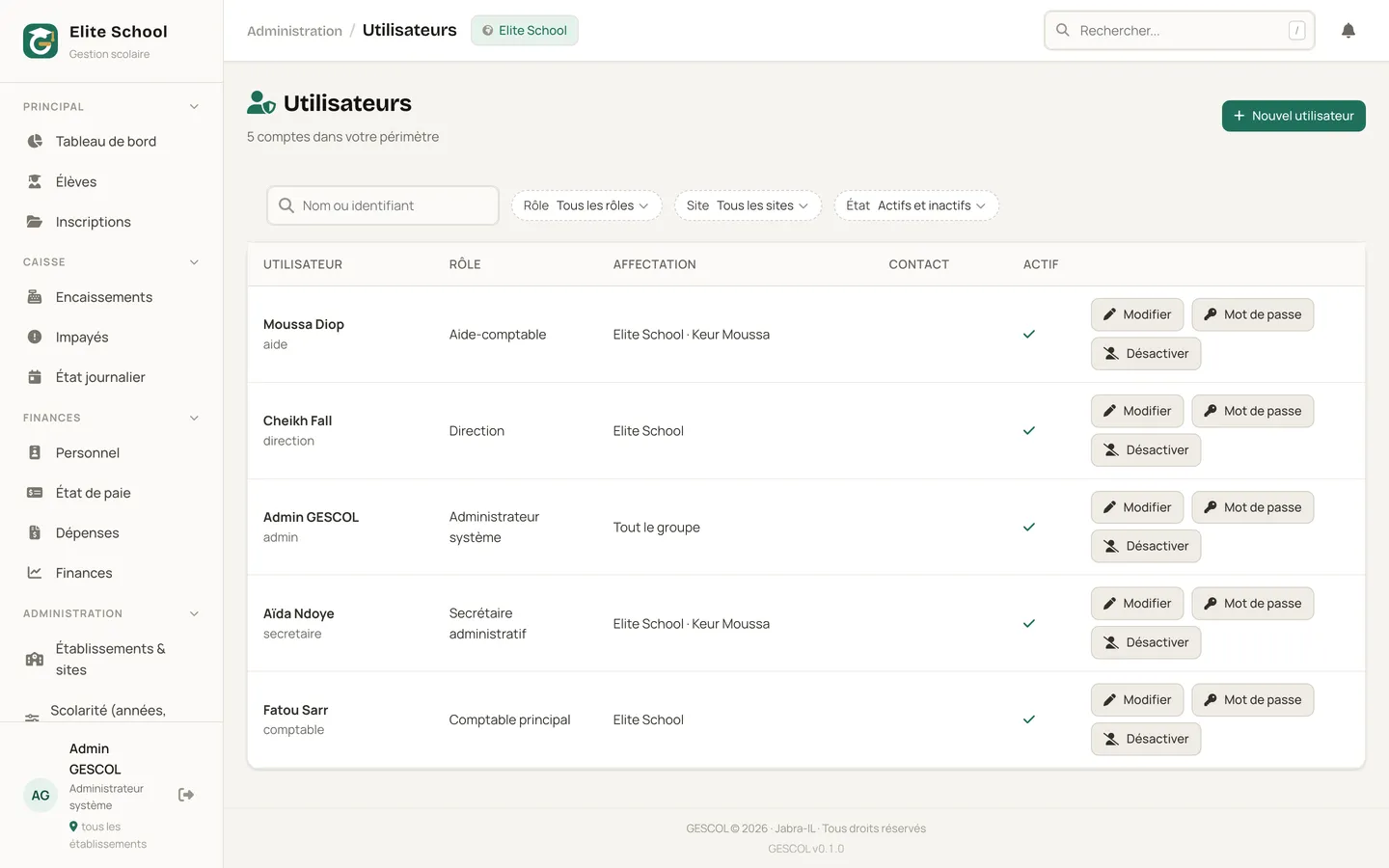The image size is (1389, 868).
Task: Click the Elite School logo icon
Action: pos(41,41)
